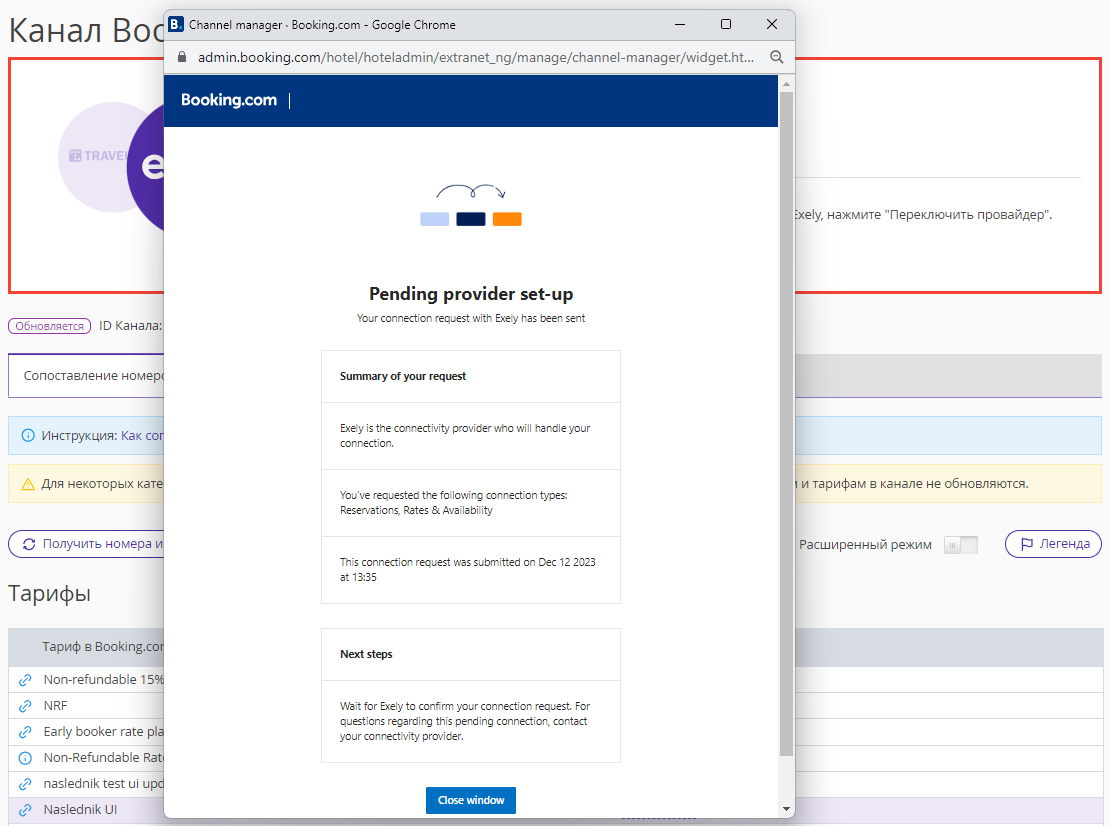
Task: Click the info icon beside Non-Refundable Rate
Action: (x=25, y=758)
